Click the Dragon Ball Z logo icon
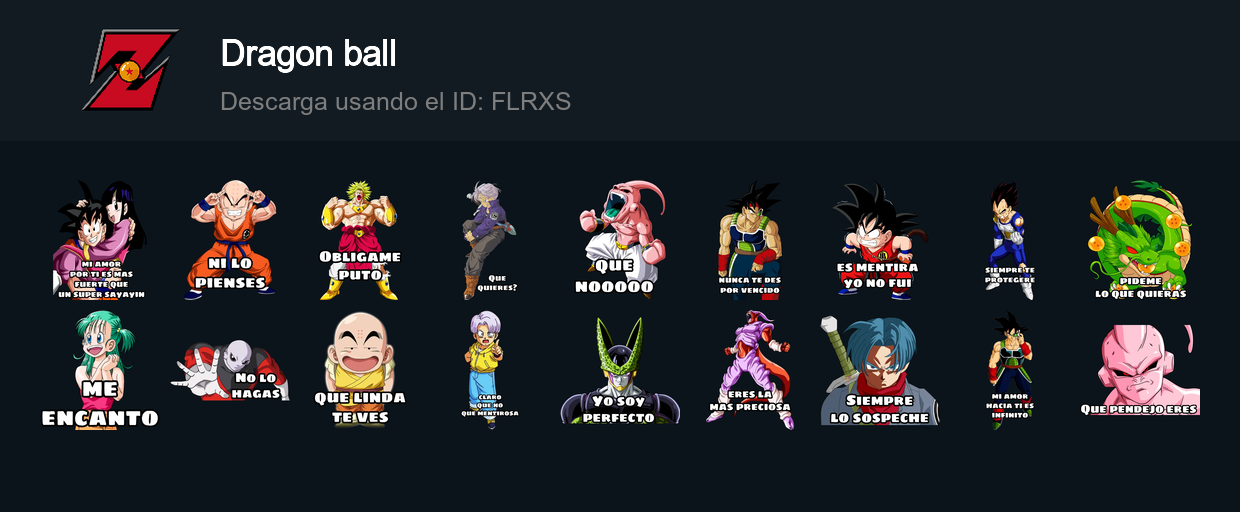Image resolution: width=1240 pixels, height=512 pixels. [130, 70]
